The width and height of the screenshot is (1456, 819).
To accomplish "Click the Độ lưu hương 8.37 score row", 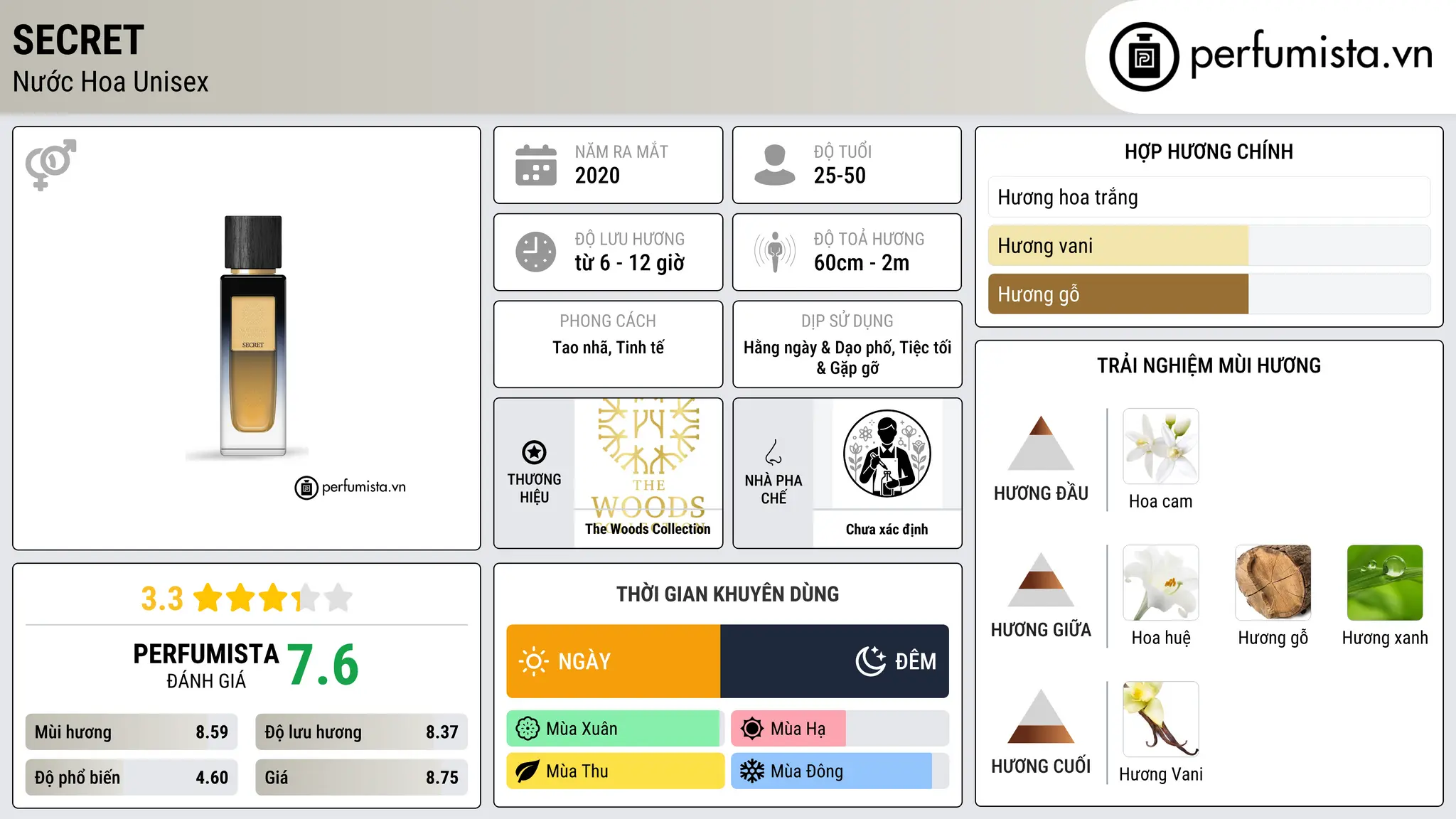I will tap(362, 732).
